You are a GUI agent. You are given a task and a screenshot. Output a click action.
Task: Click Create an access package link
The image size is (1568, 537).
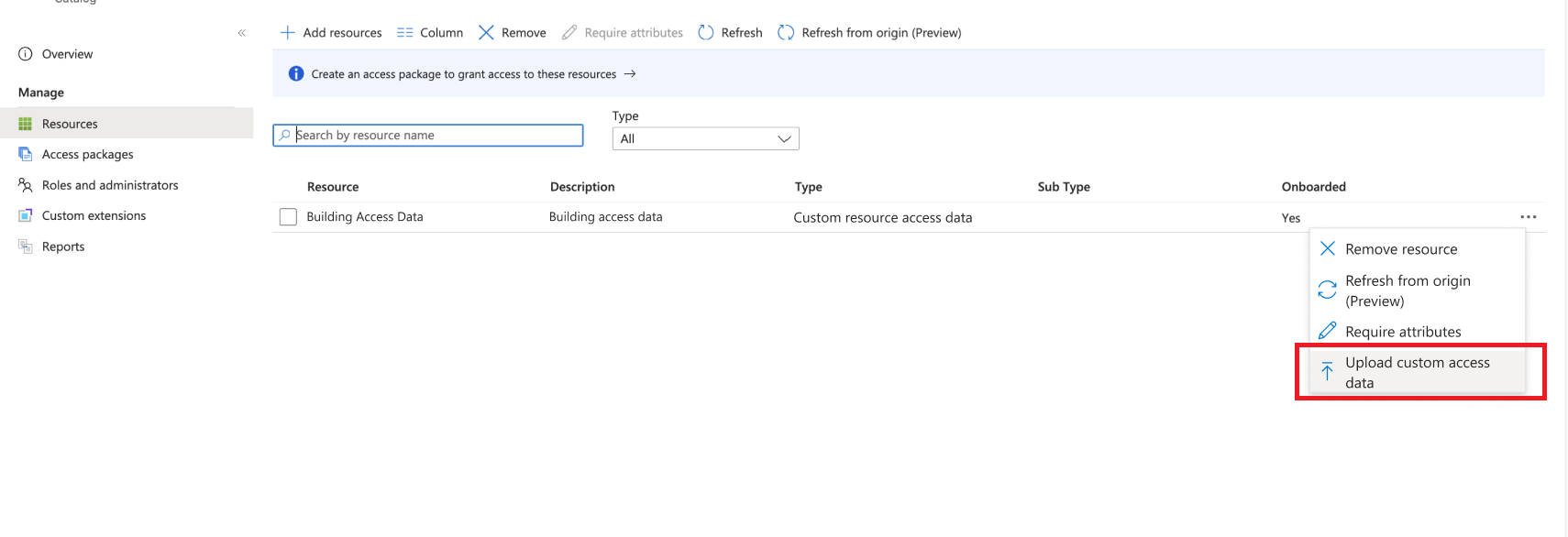click(x=464, y=74)
